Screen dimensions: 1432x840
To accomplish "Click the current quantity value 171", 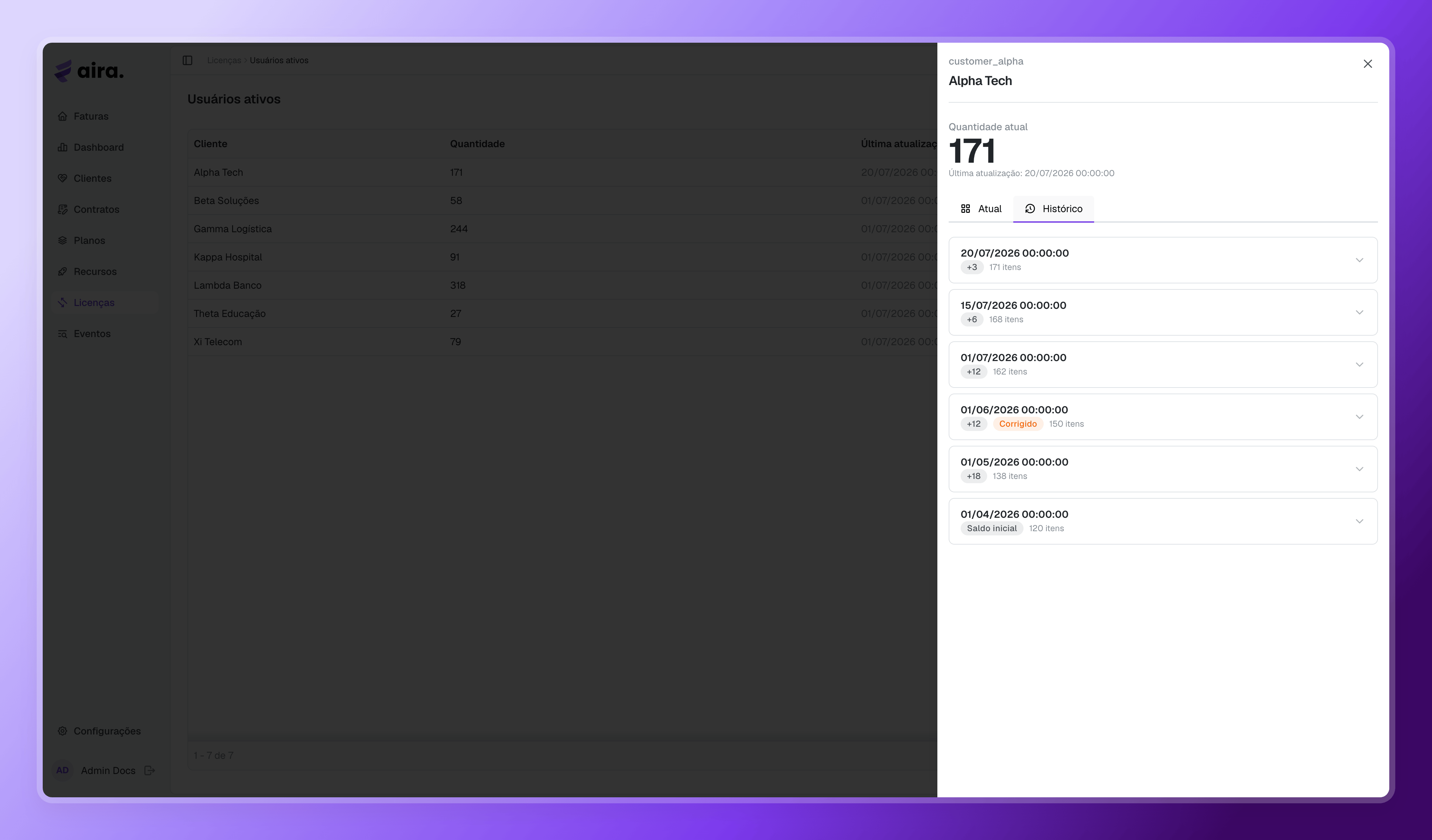I will click(x=972, y=151).
